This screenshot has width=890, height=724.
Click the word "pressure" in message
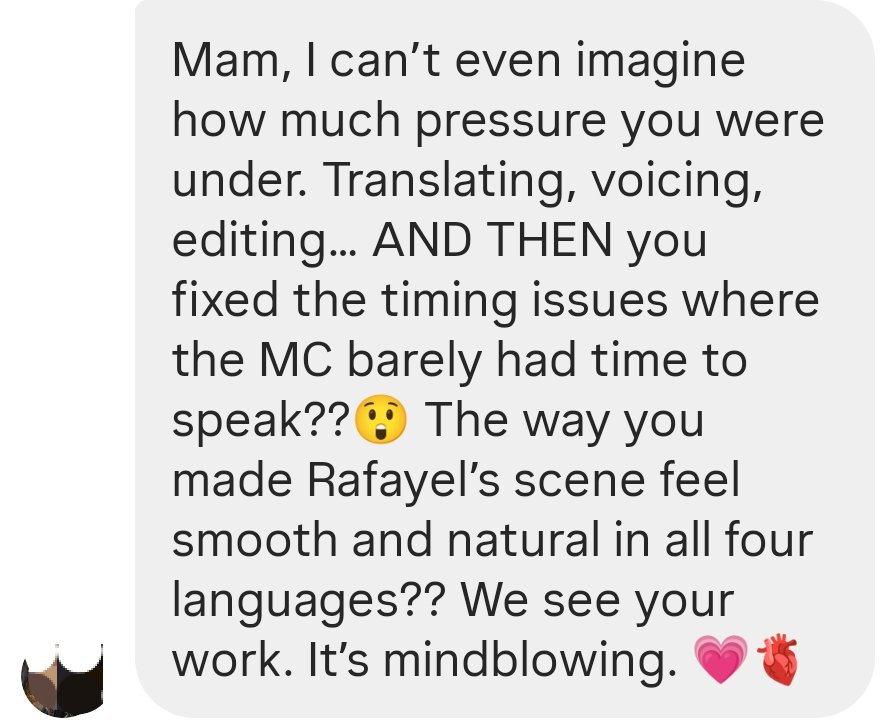click(511, 122)
